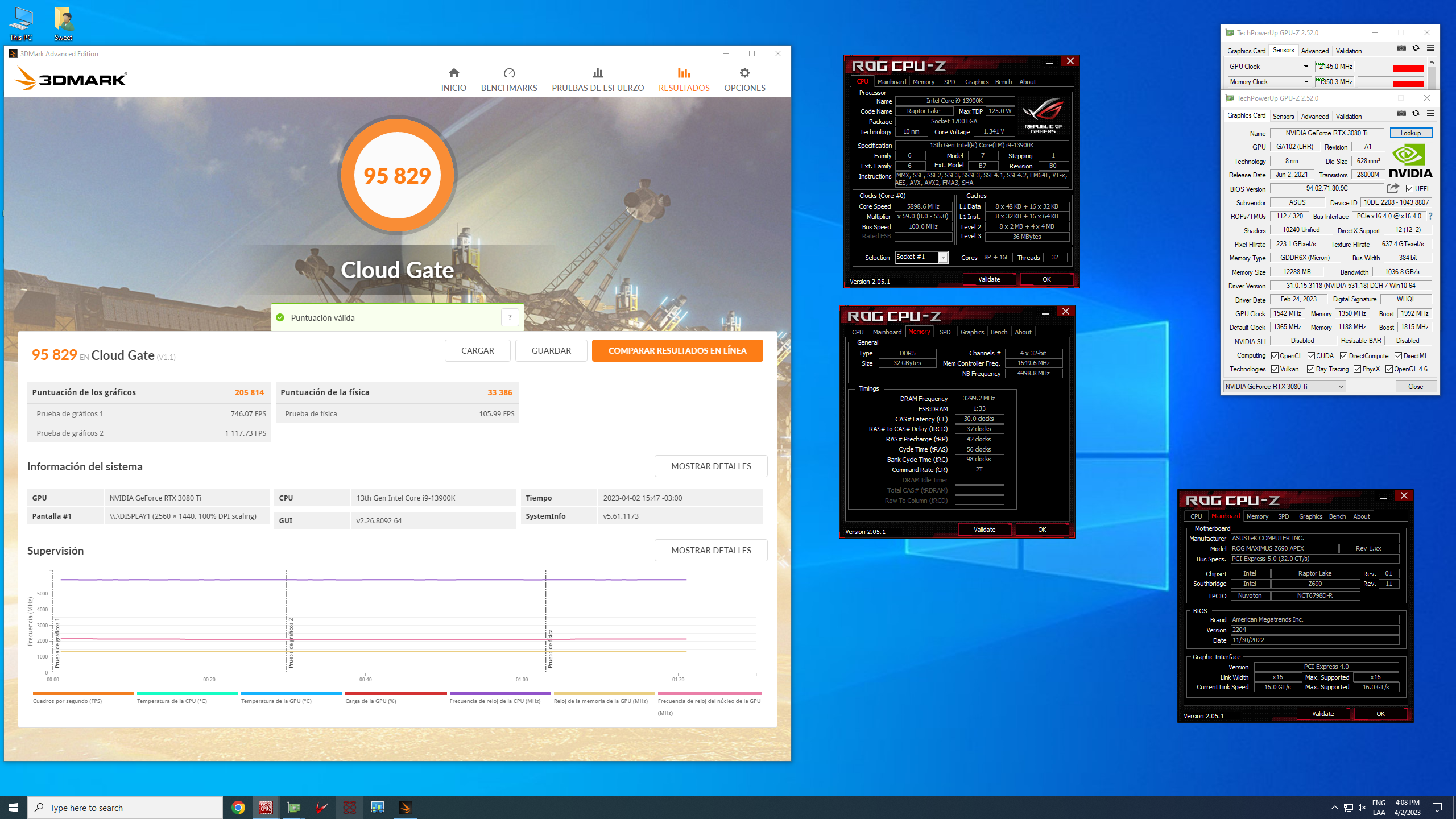
Task: Toggle the DirectML checkbox
Action: [x=1398, y=356]
